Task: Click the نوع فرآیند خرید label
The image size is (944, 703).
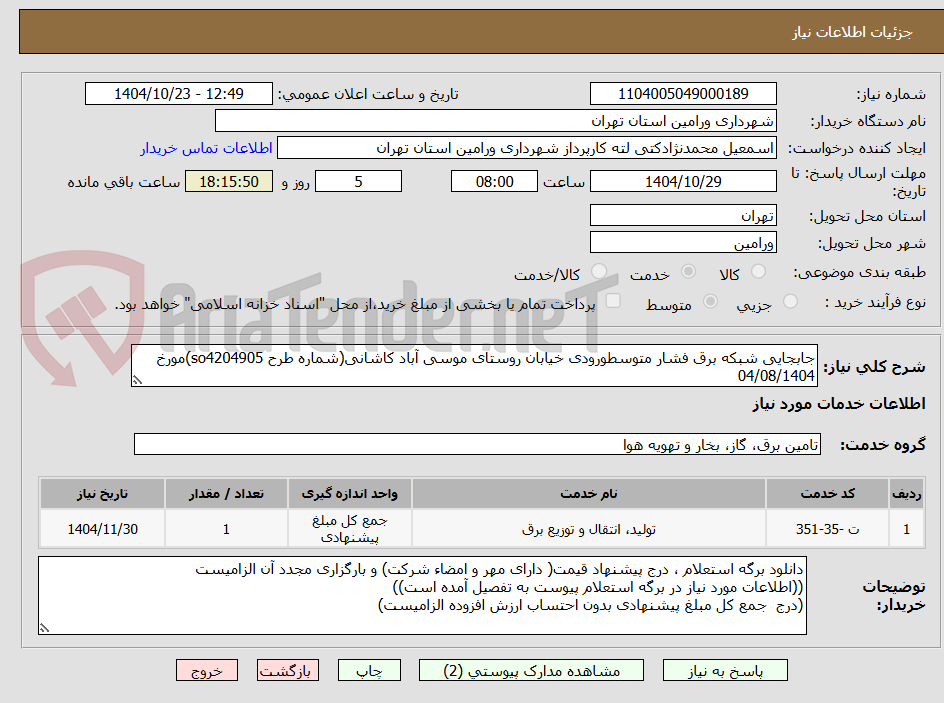Action: click(x=875, y=302)
